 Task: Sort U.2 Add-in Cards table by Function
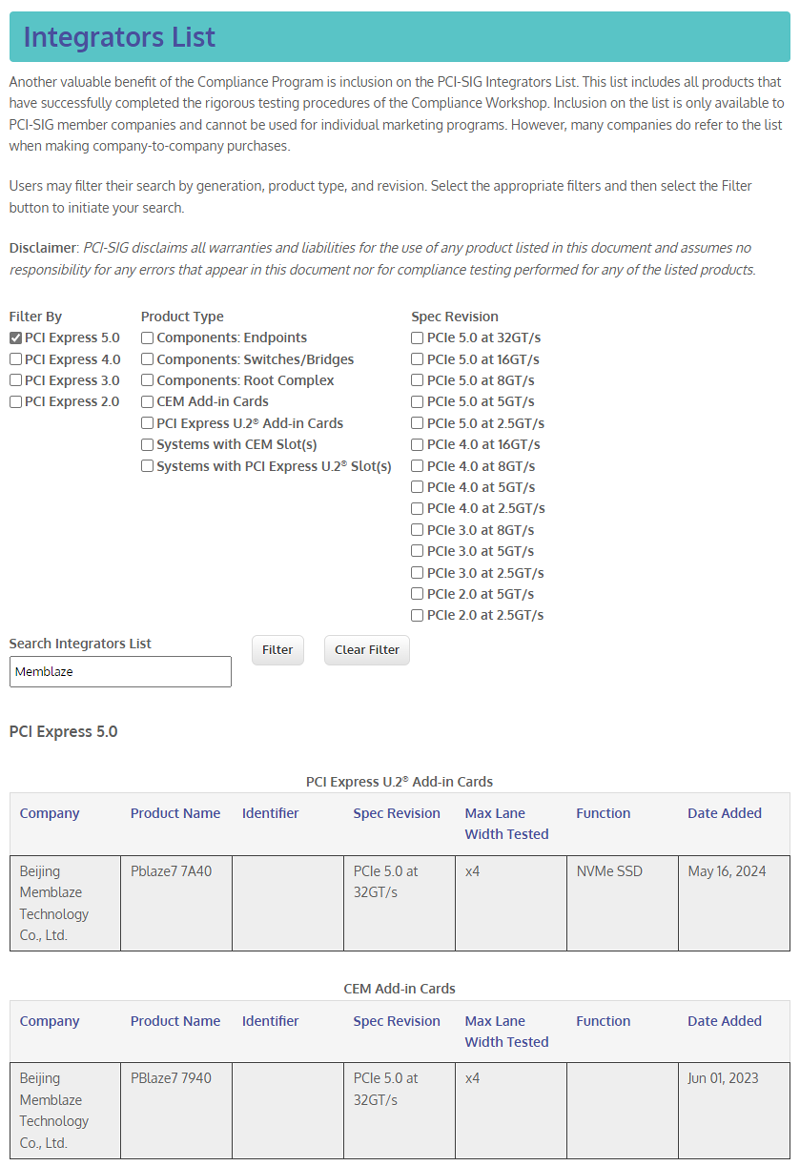[x=603, y=814]
